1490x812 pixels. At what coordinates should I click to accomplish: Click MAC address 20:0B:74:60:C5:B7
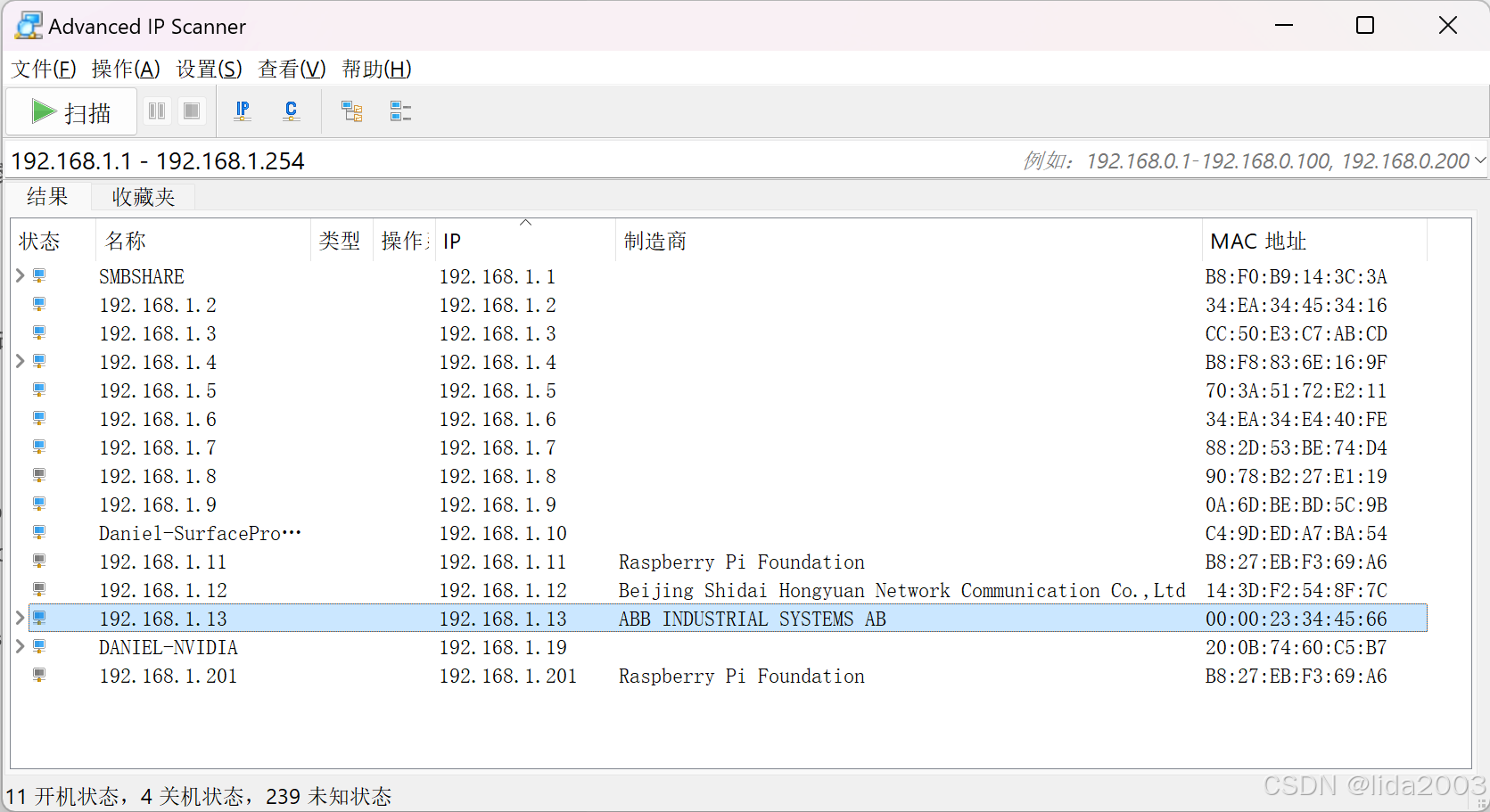(x=1297, y=647)
